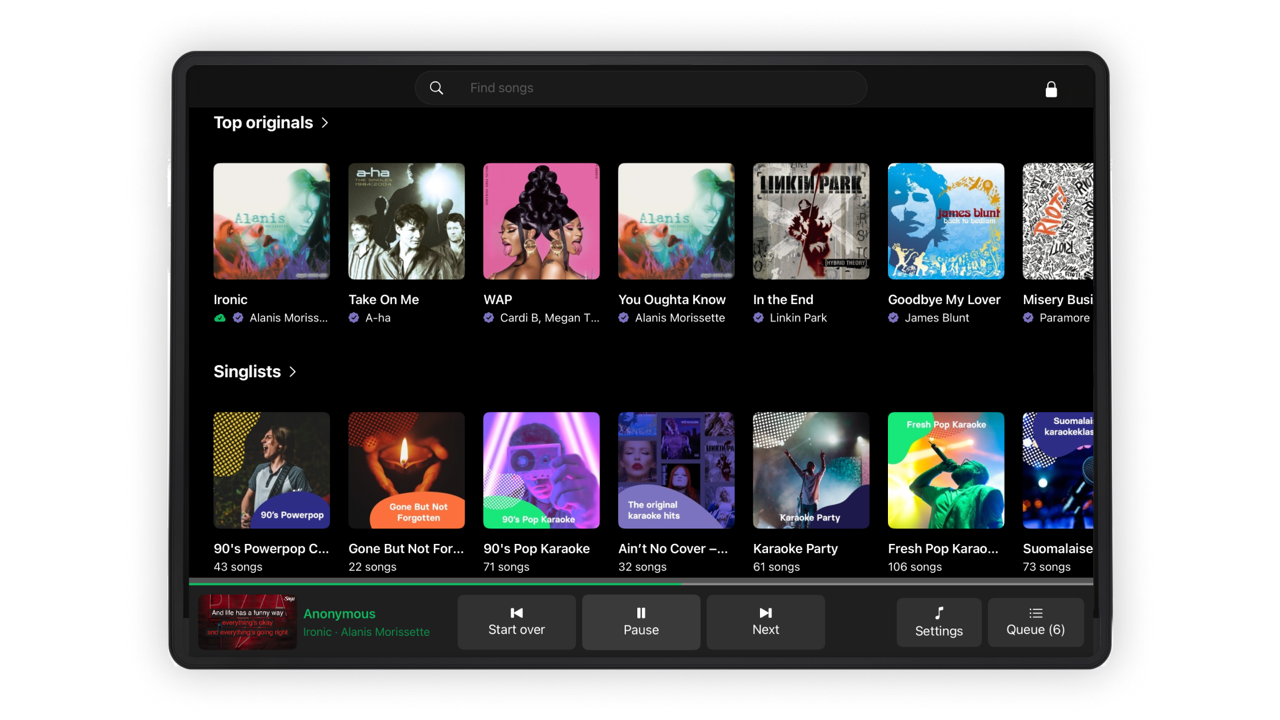
Task: Open the Fresh Pop Karaoke cover
Action: click(946, 470)
